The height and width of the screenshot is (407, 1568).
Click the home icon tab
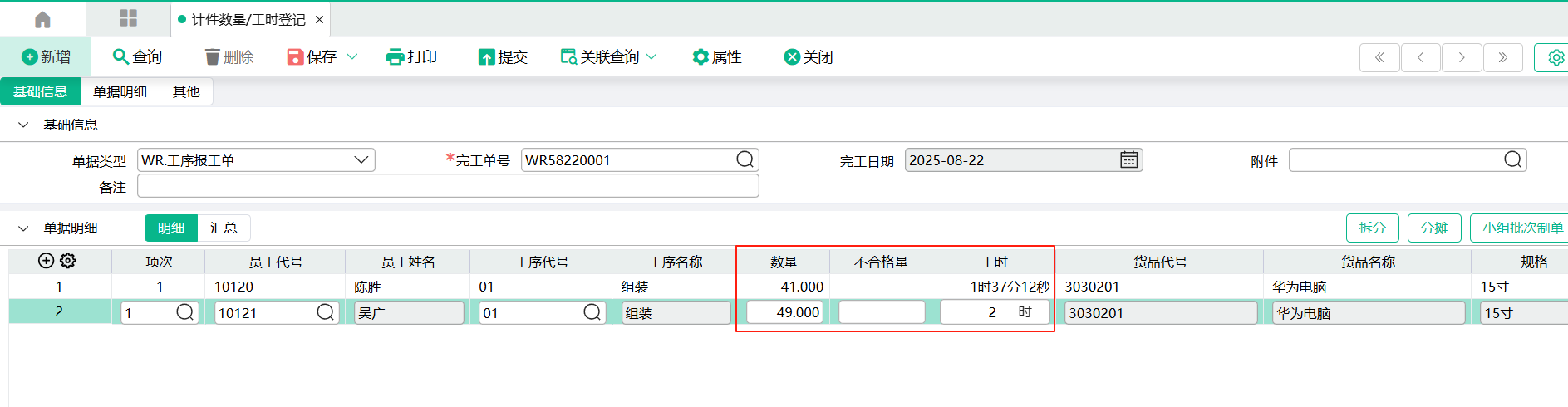[x=42, y=19]
